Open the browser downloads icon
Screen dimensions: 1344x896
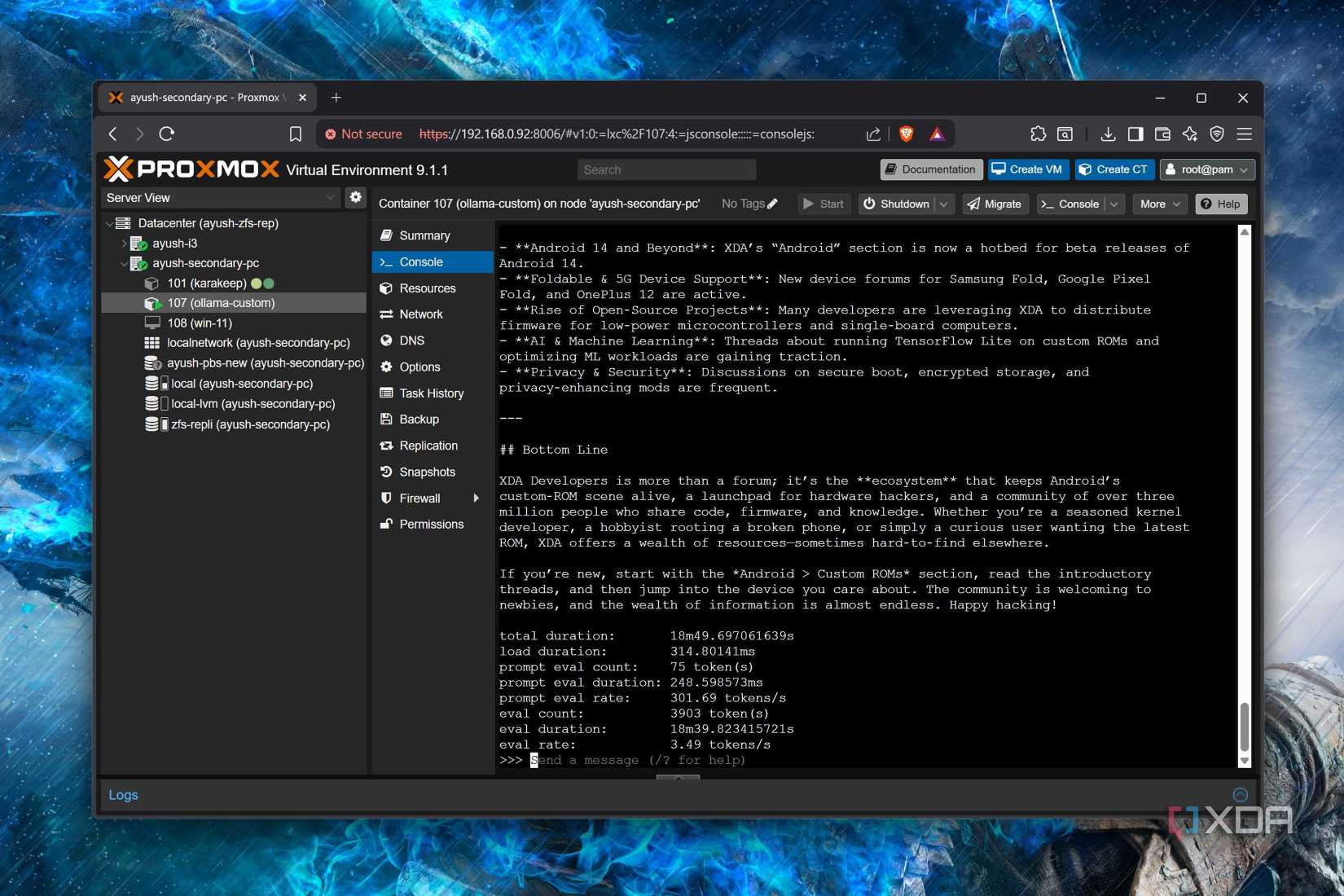pos(1108,134)
